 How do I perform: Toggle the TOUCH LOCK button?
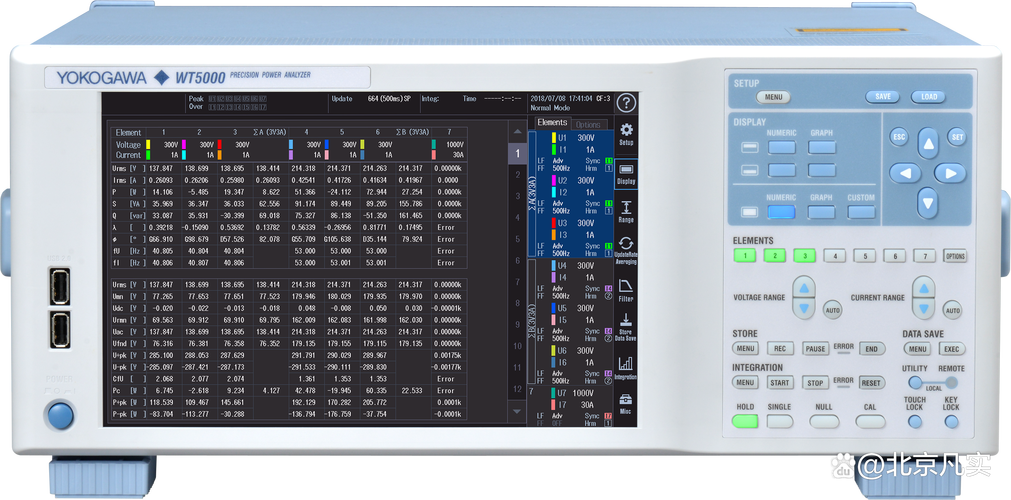tap(914, 421)
